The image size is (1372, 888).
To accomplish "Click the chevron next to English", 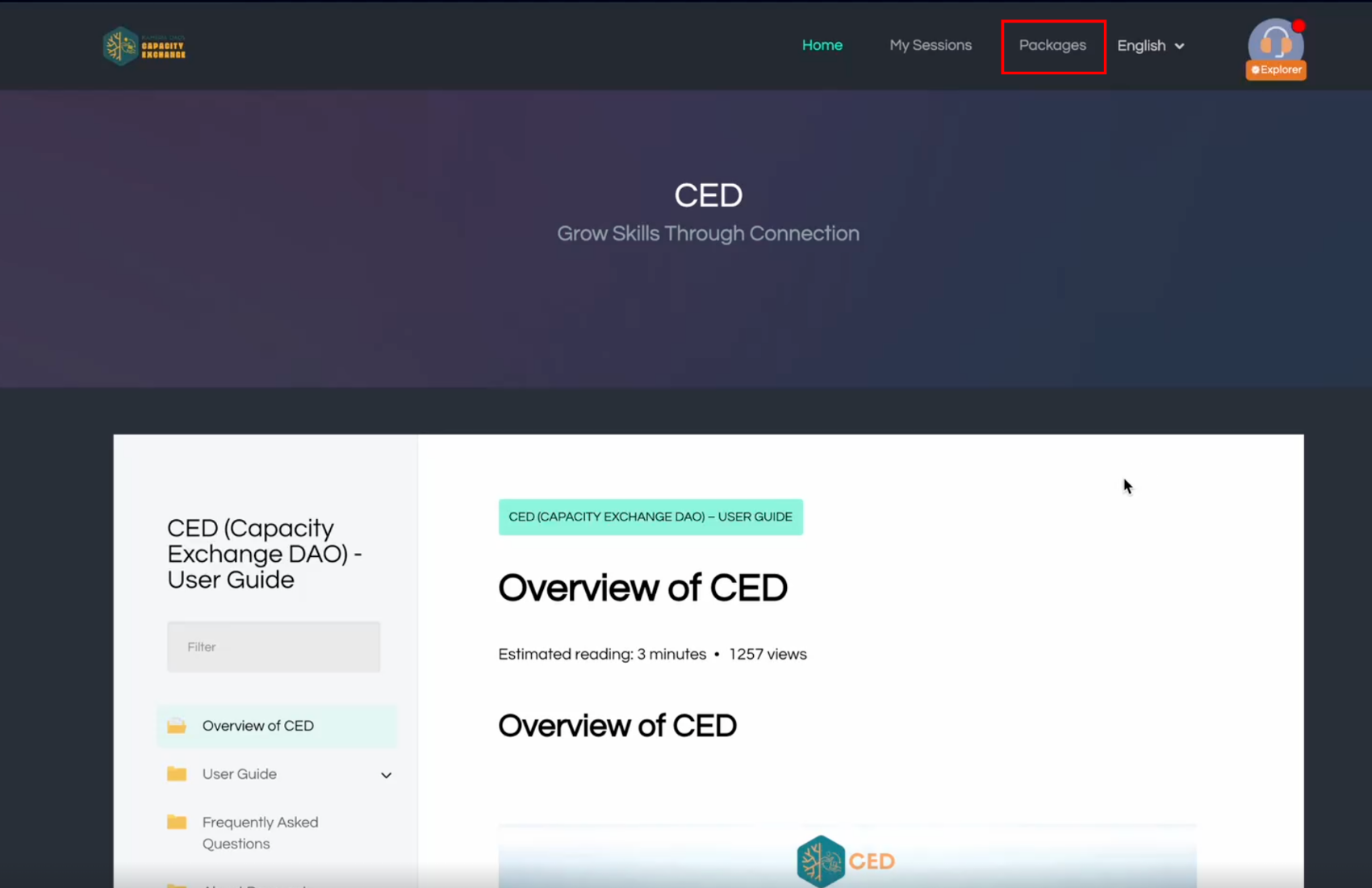I will point(1179,47).
